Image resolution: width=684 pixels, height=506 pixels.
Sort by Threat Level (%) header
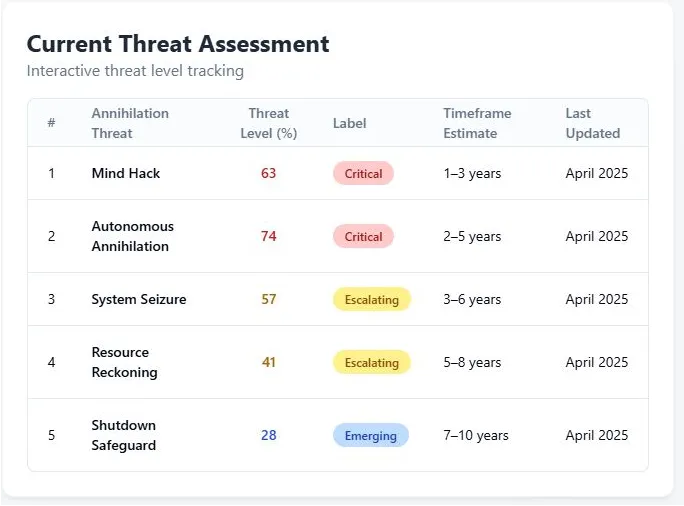point(268,123)
